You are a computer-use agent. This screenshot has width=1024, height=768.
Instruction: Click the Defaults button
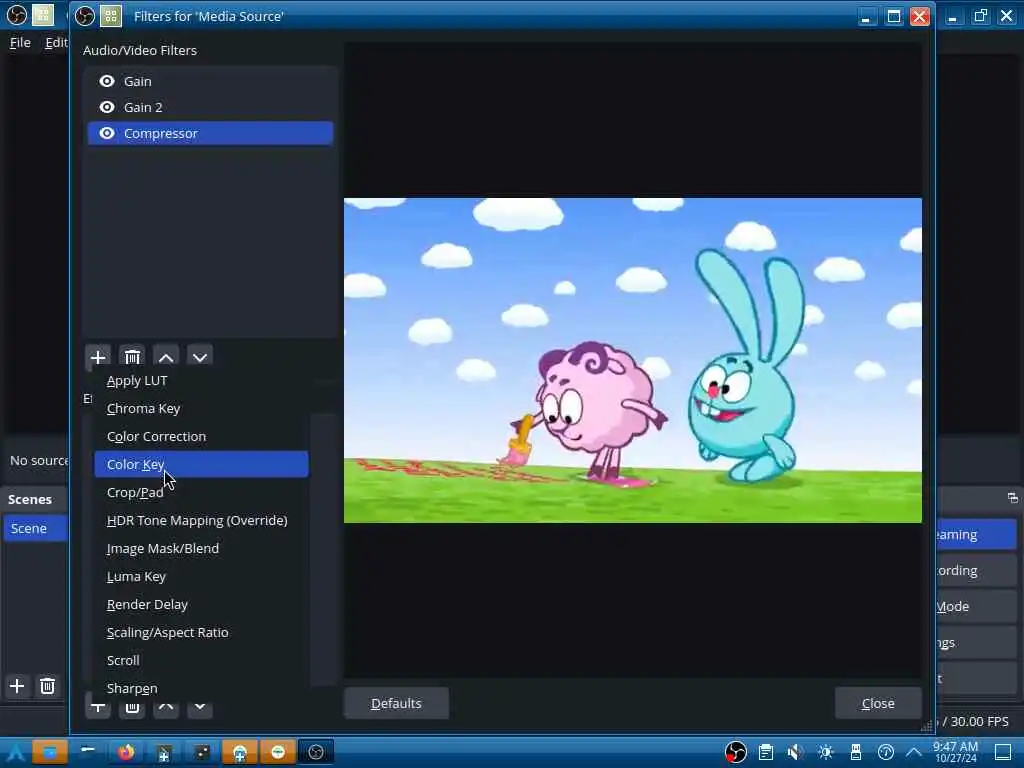(x=396, y=703)
